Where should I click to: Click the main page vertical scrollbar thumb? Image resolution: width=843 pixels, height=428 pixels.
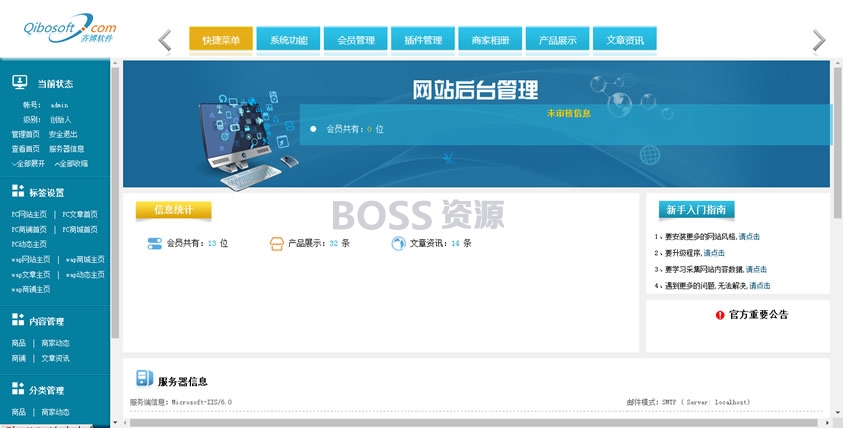(x=838, y=142)
